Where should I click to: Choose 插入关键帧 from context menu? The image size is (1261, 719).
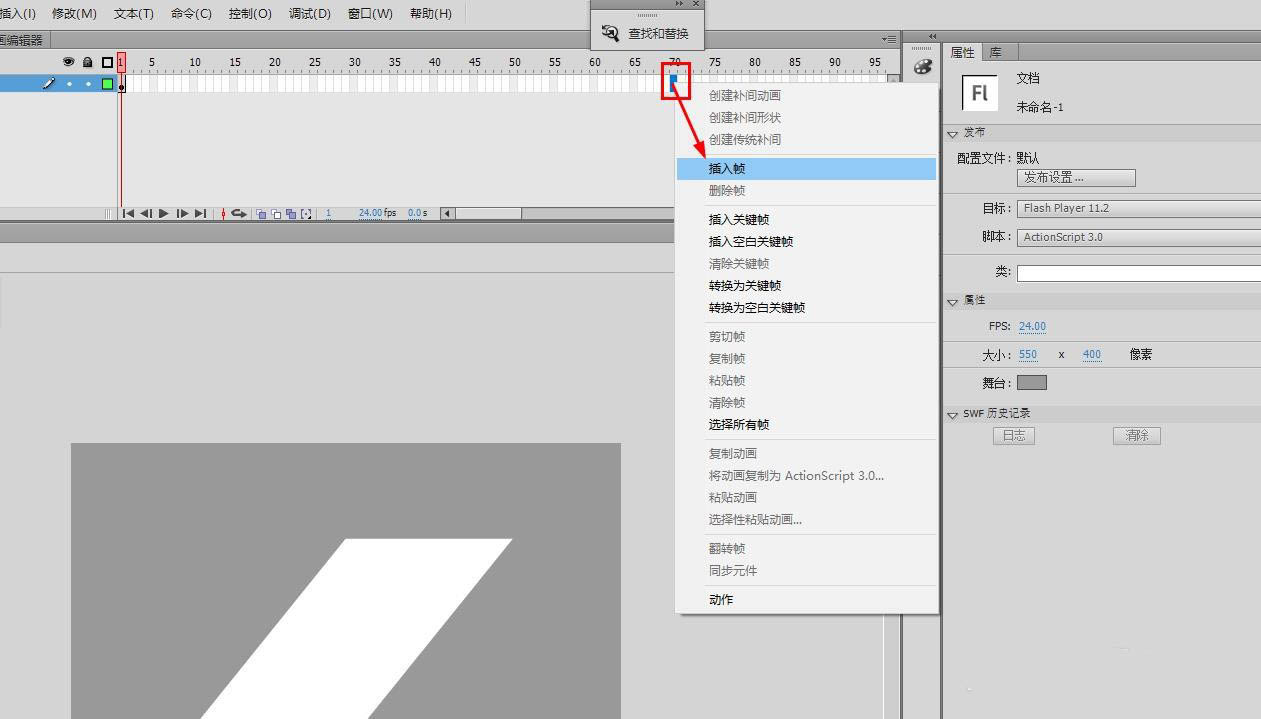[x=806, y=219]
